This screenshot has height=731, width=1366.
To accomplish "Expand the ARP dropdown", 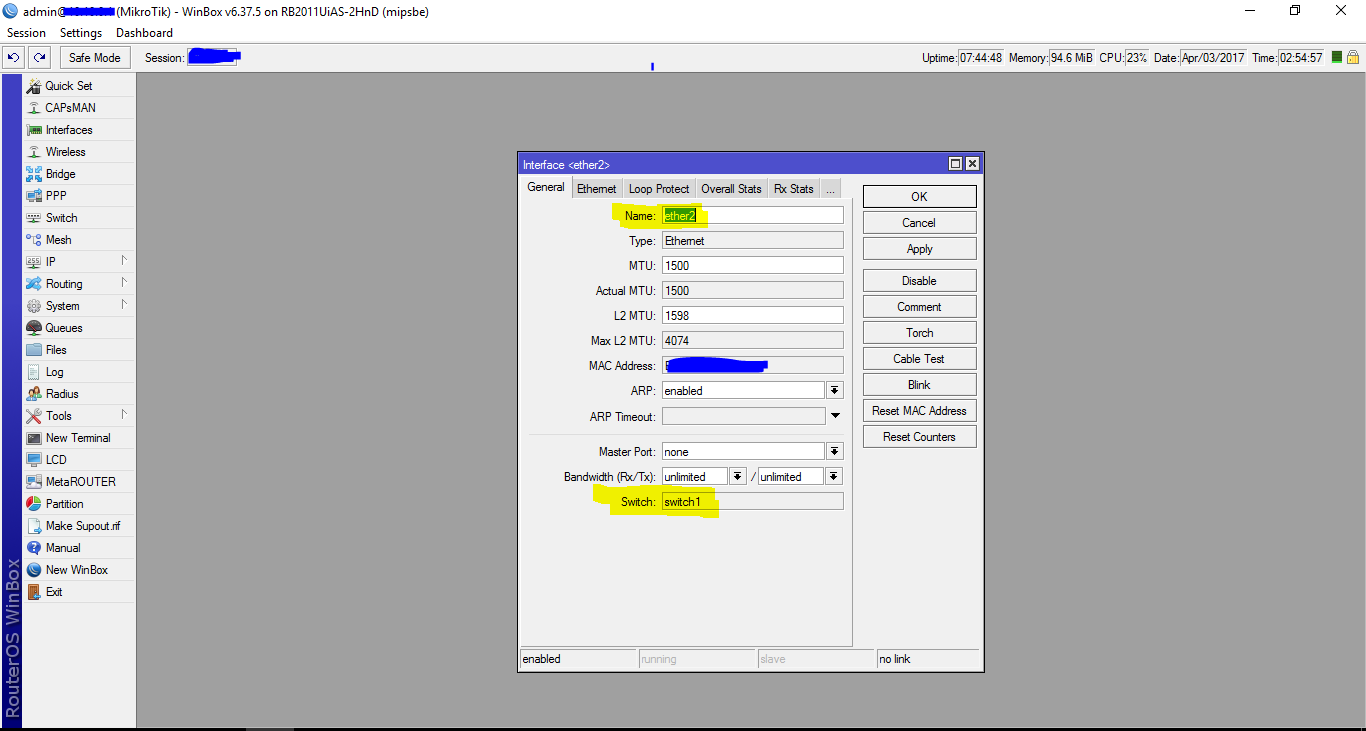I will point(835,391).
